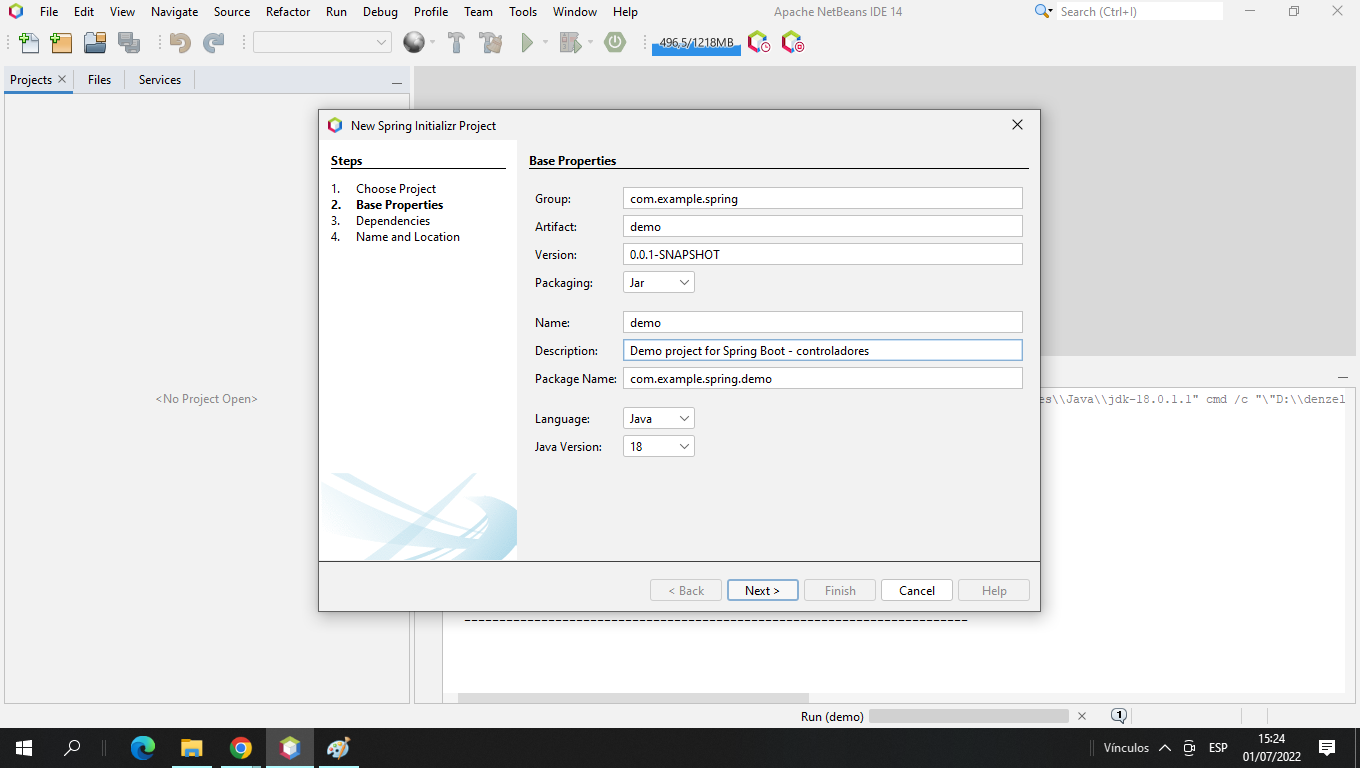Image resolution: width=1360 pixels, height=768 pixels.
Task: Click the Package Name text field
Action: (823, 378)
